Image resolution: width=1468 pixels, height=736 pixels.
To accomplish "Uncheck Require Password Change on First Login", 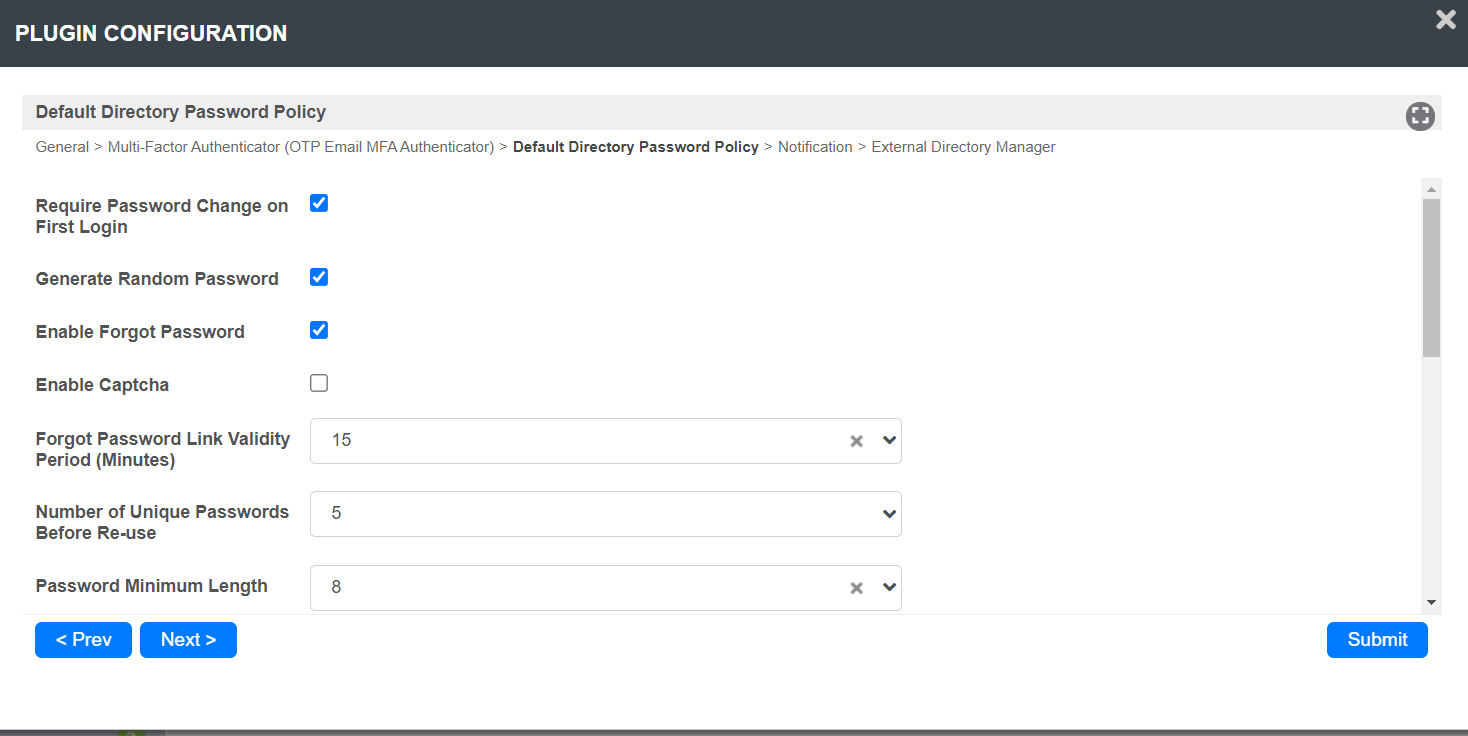I will click(x=319, y=204).
